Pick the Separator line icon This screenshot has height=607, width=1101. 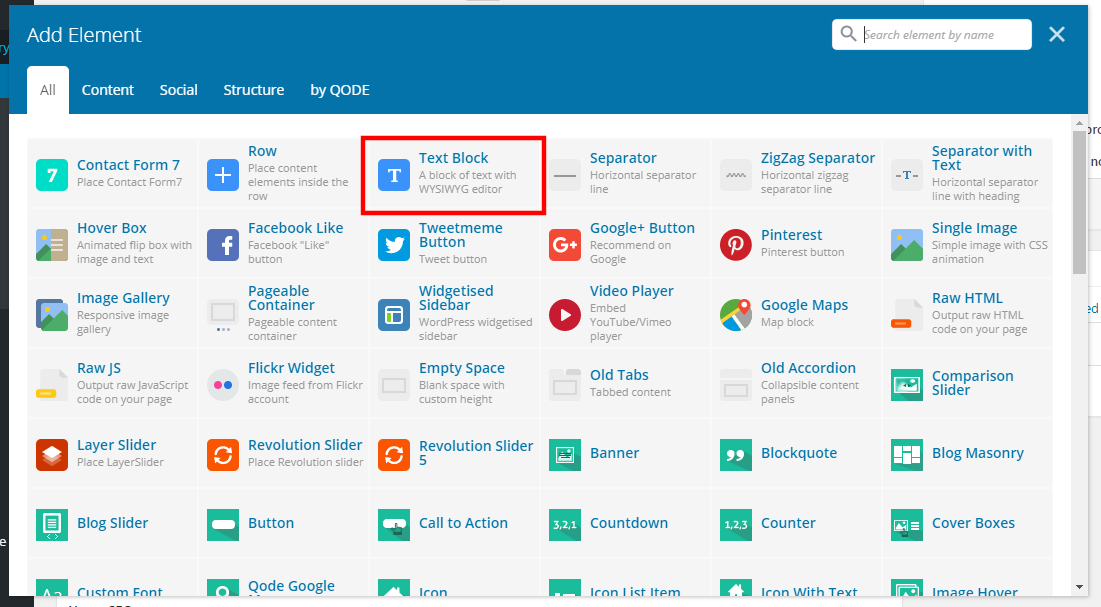click(x=565, y=175)
